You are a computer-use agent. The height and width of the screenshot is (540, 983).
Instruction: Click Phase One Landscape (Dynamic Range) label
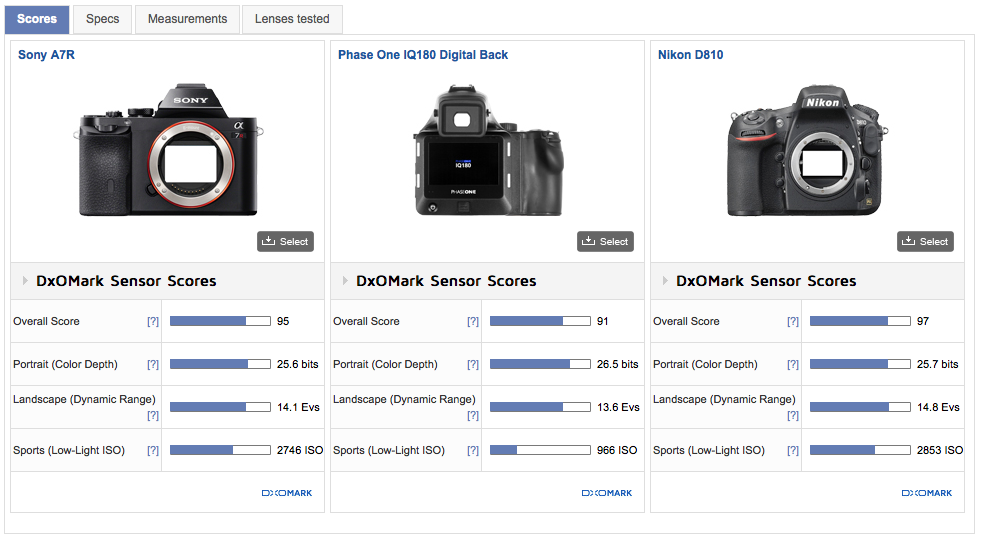tap(404, 400)
